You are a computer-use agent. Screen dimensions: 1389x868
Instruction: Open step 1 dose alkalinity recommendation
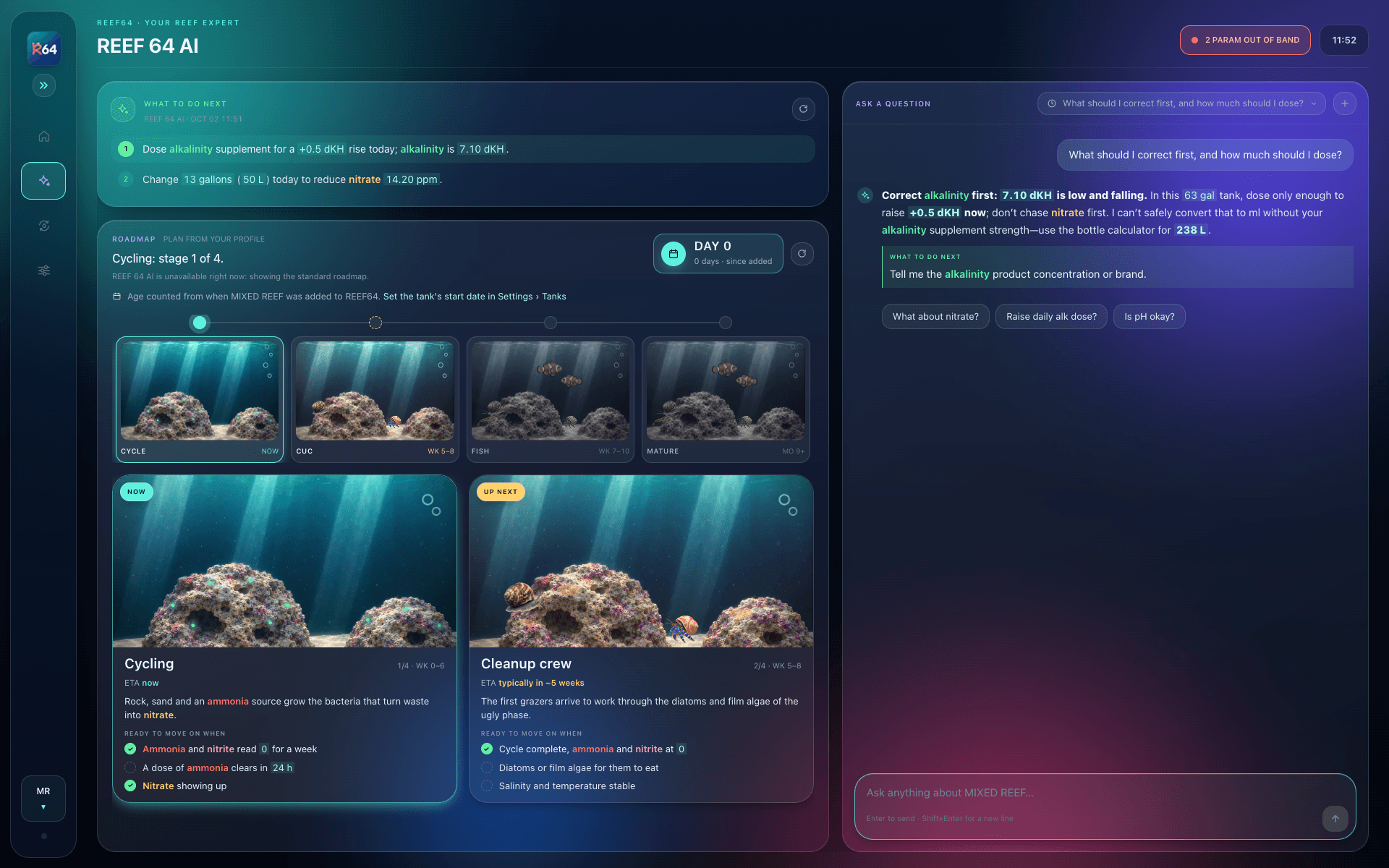(463, 149)
